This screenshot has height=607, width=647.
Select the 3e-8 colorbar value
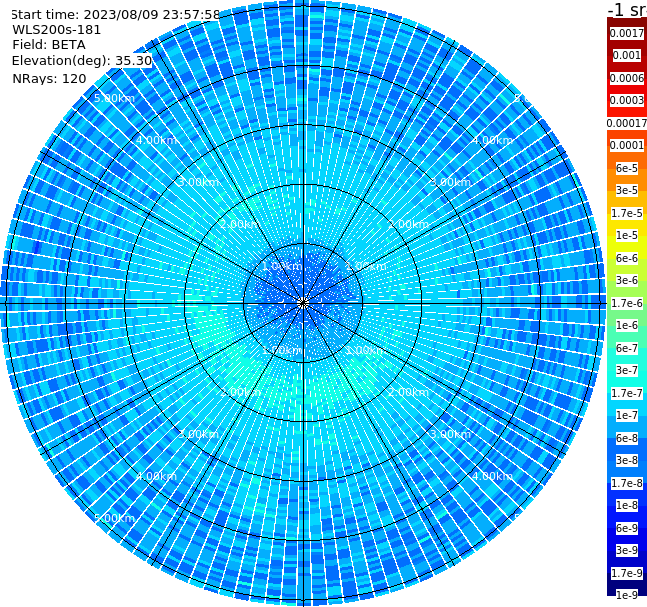coord(627,460)
